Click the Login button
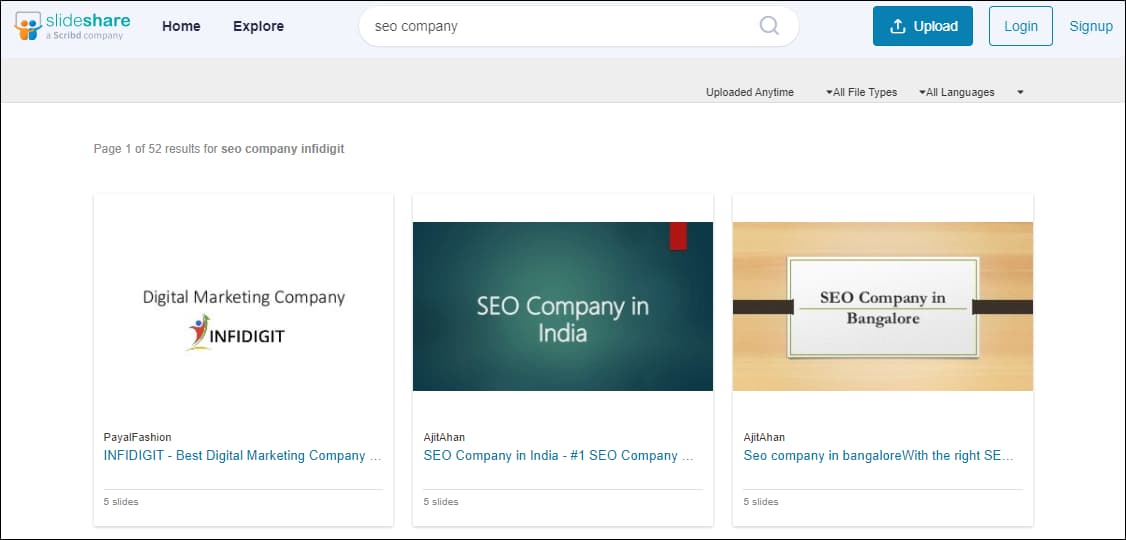 tap(1020, 26)
